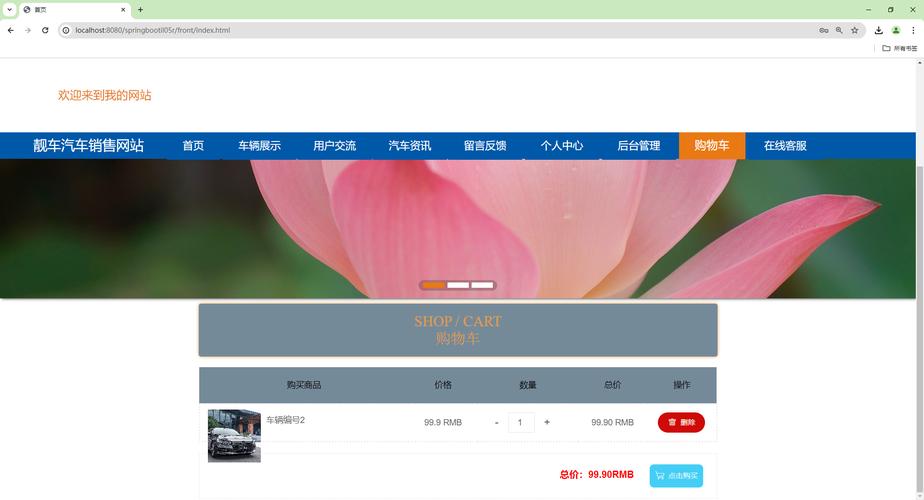Open the password manager key icon
This screenshot has height=500, width=924.
[x=824, y=30]
